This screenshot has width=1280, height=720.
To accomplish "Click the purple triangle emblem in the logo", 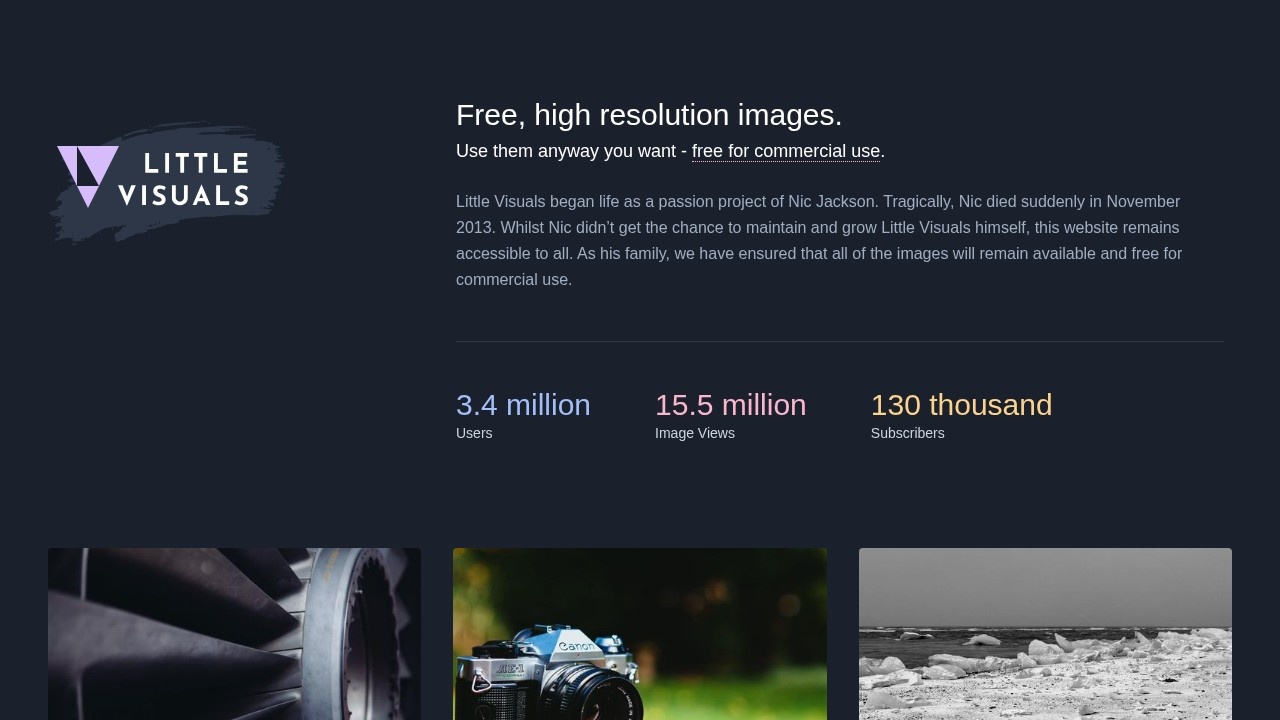I will pyautogui.click(x=88, y=176).
